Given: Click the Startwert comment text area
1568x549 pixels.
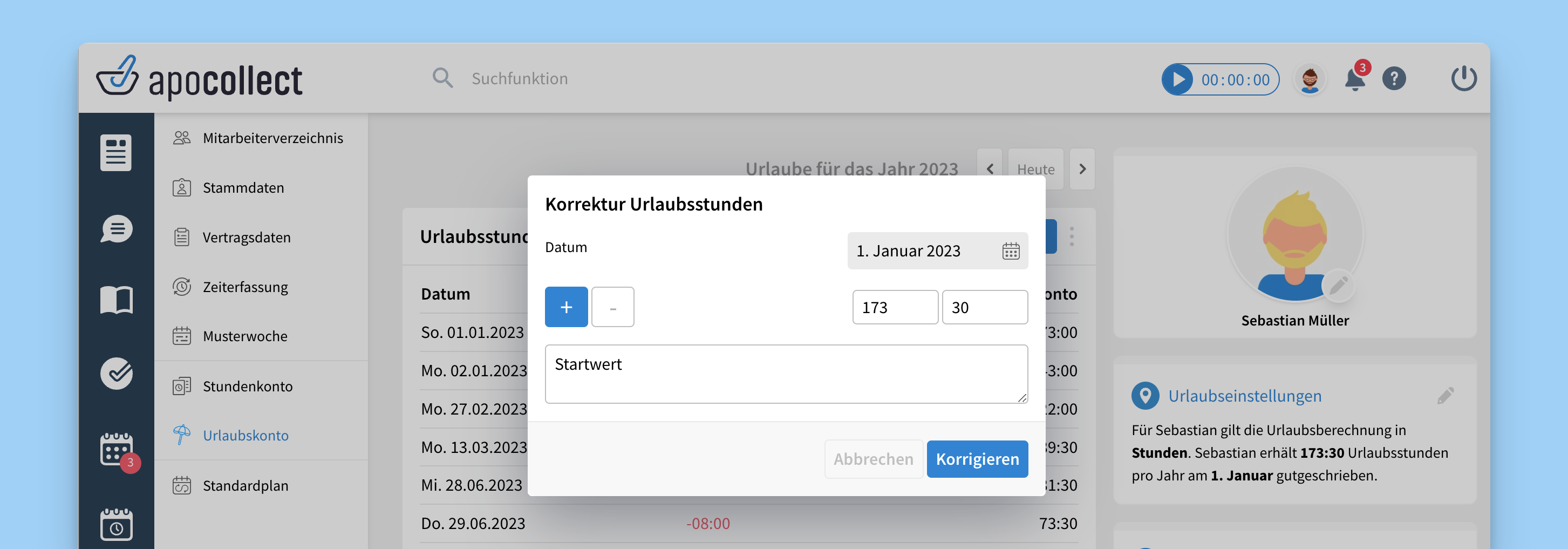Looking at the screenshot, I should [x=785, y=374].
